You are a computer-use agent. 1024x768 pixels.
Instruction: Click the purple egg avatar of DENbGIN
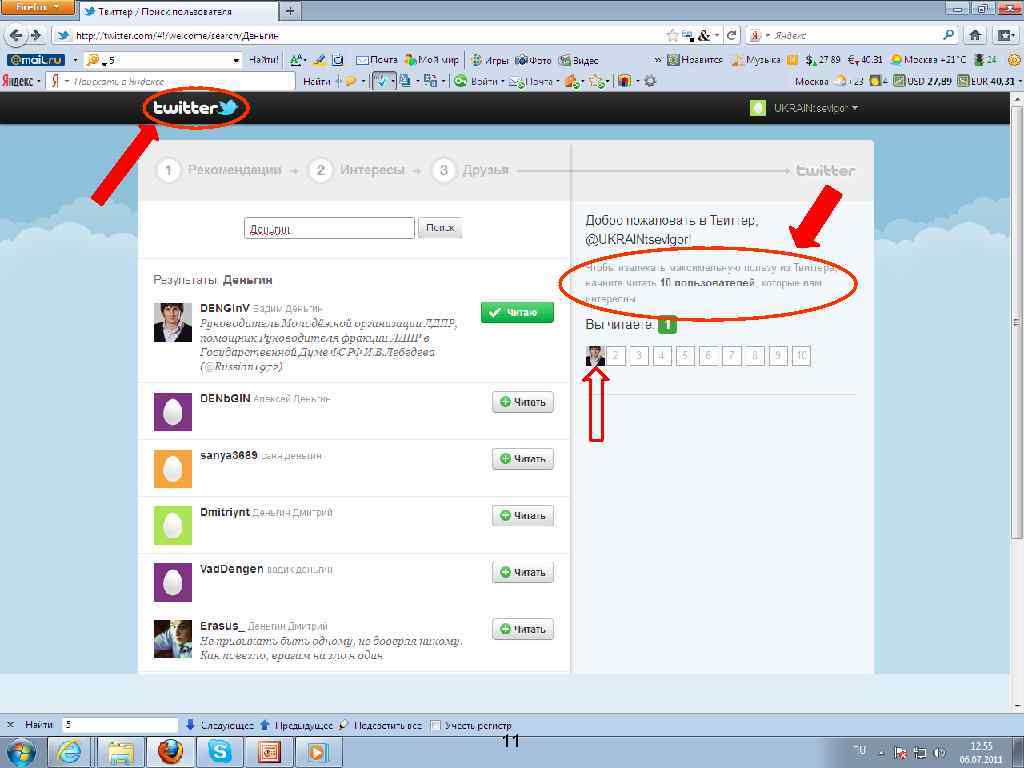click(x=172, y=411)
